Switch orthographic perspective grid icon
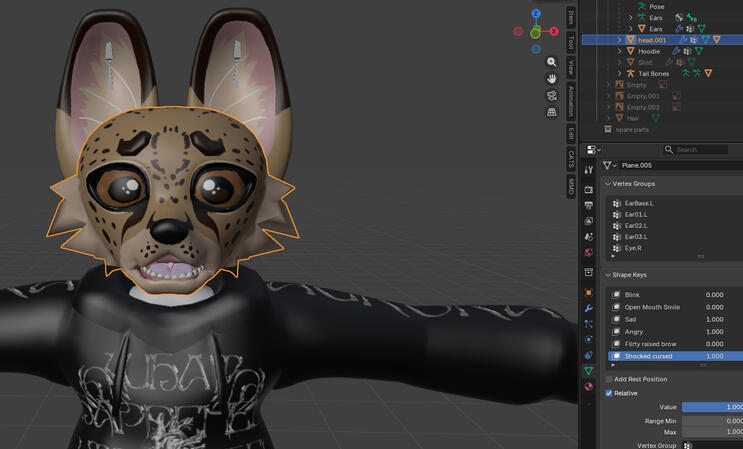The image size is (743, 449). click(552, 112)
